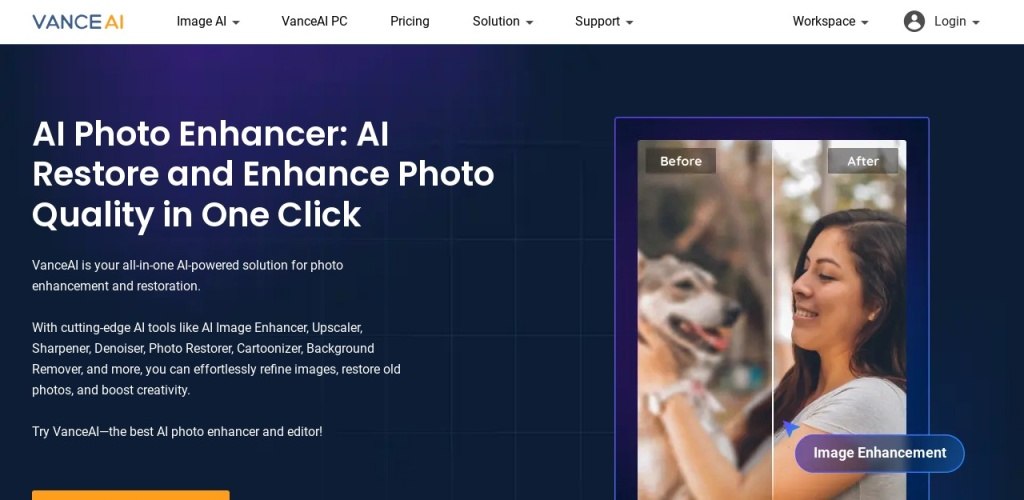This screenshot has width=1024, height=500.
Task: Click the user account avatar icon
Action: [914, 22]
